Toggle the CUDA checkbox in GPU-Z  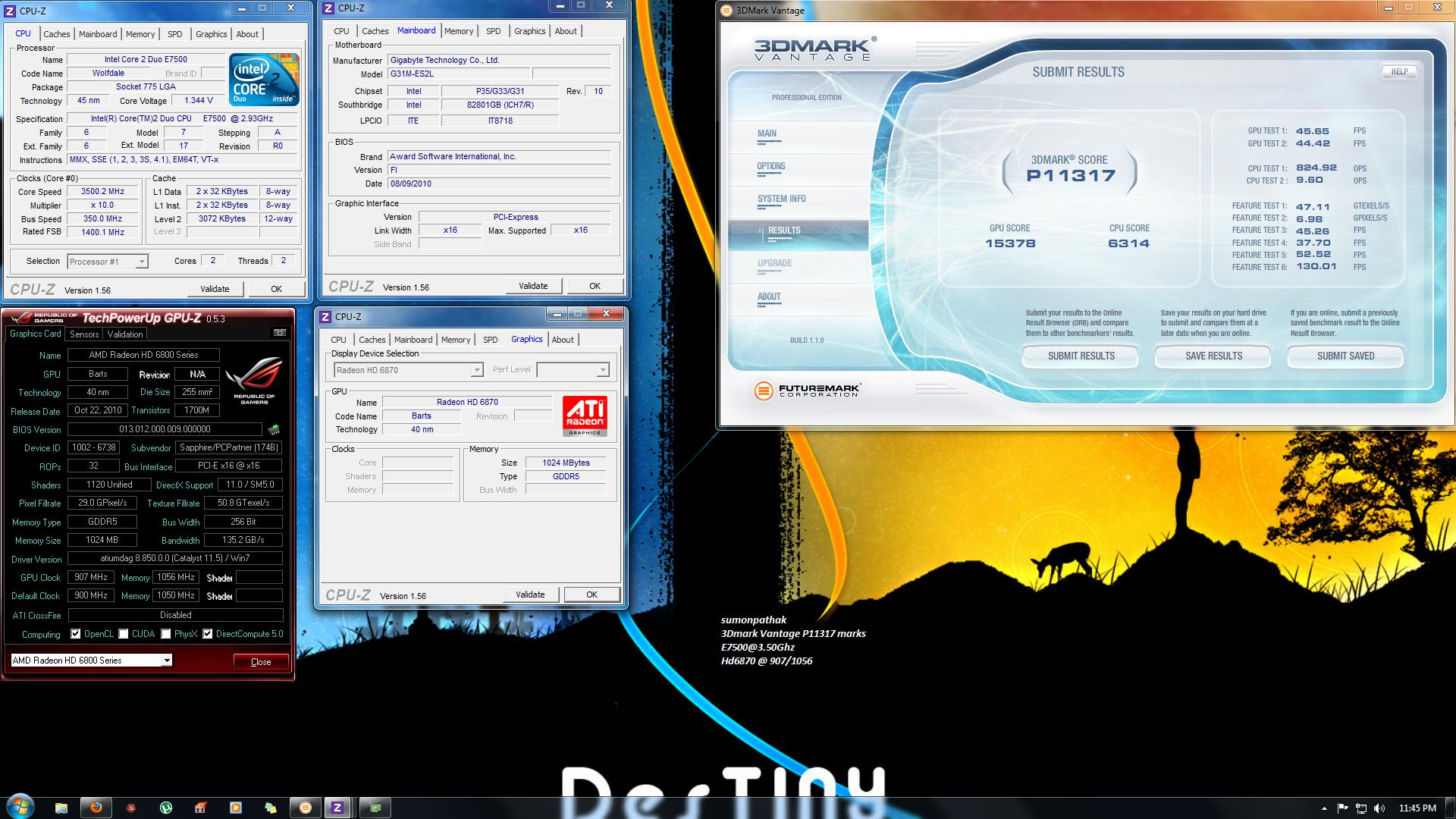tap(123, 634)
